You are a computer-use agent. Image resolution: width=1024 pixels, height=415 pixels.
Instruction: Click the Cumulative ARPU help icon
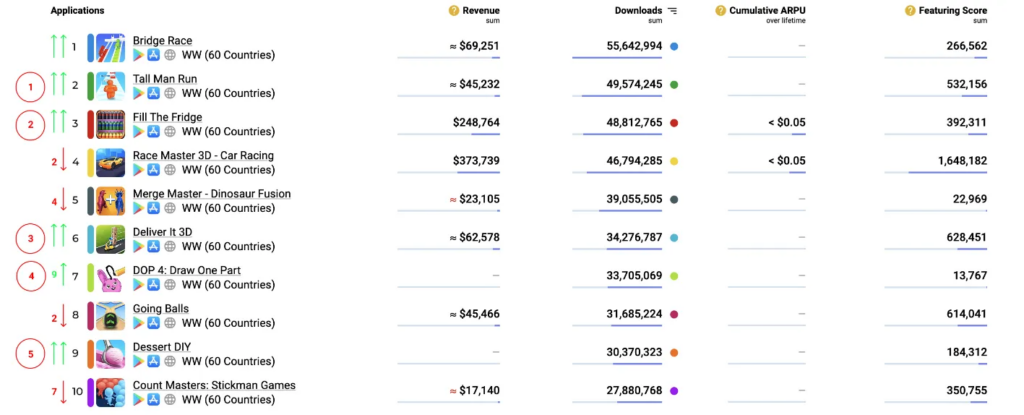click(x=721, y=11)
